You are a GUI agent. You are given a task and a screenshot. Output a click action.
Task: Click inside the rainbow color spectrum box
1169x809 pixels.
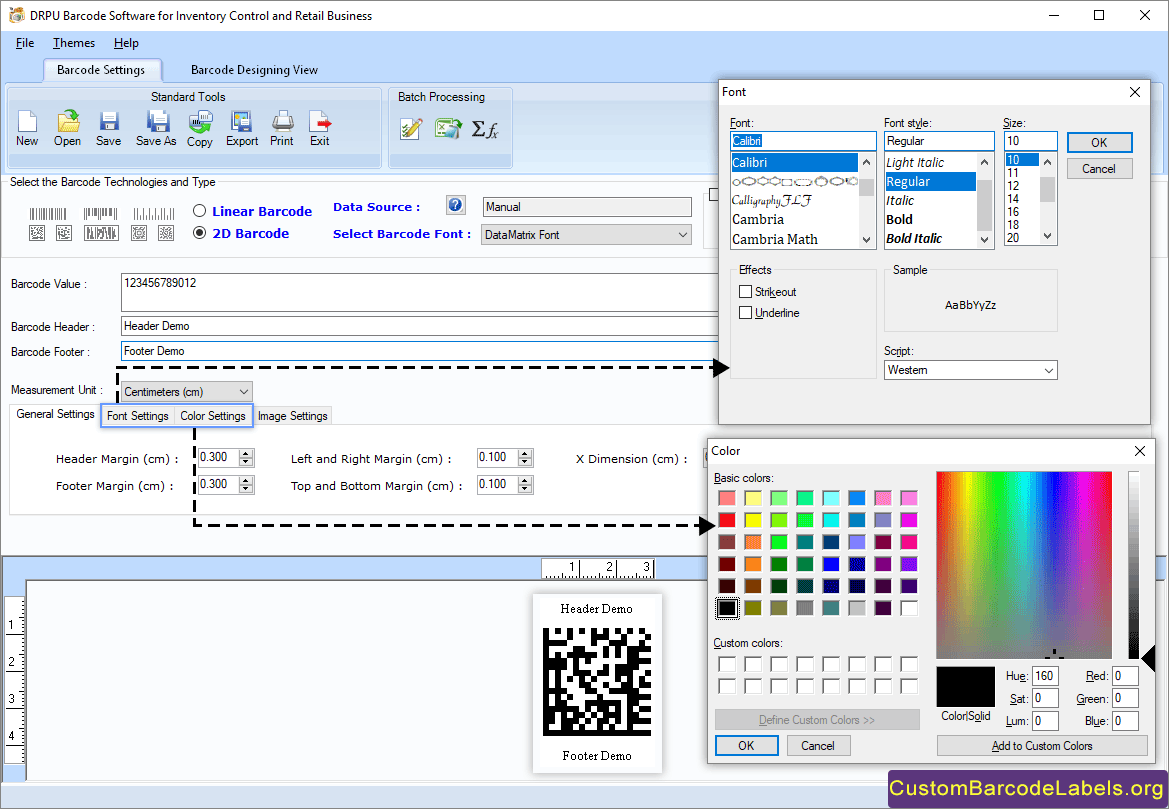coord(1024,565)
